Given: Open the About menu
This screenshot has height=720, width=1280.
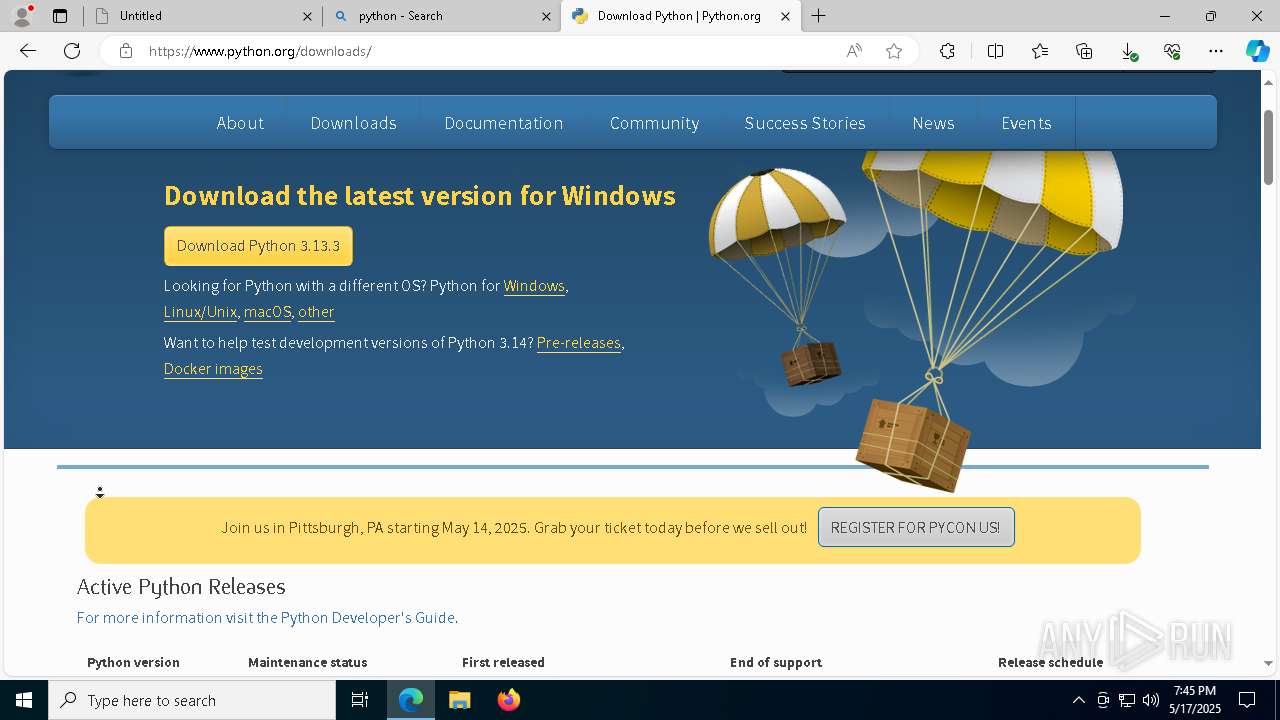Looking at the screenshot, I should coord(240,123).
